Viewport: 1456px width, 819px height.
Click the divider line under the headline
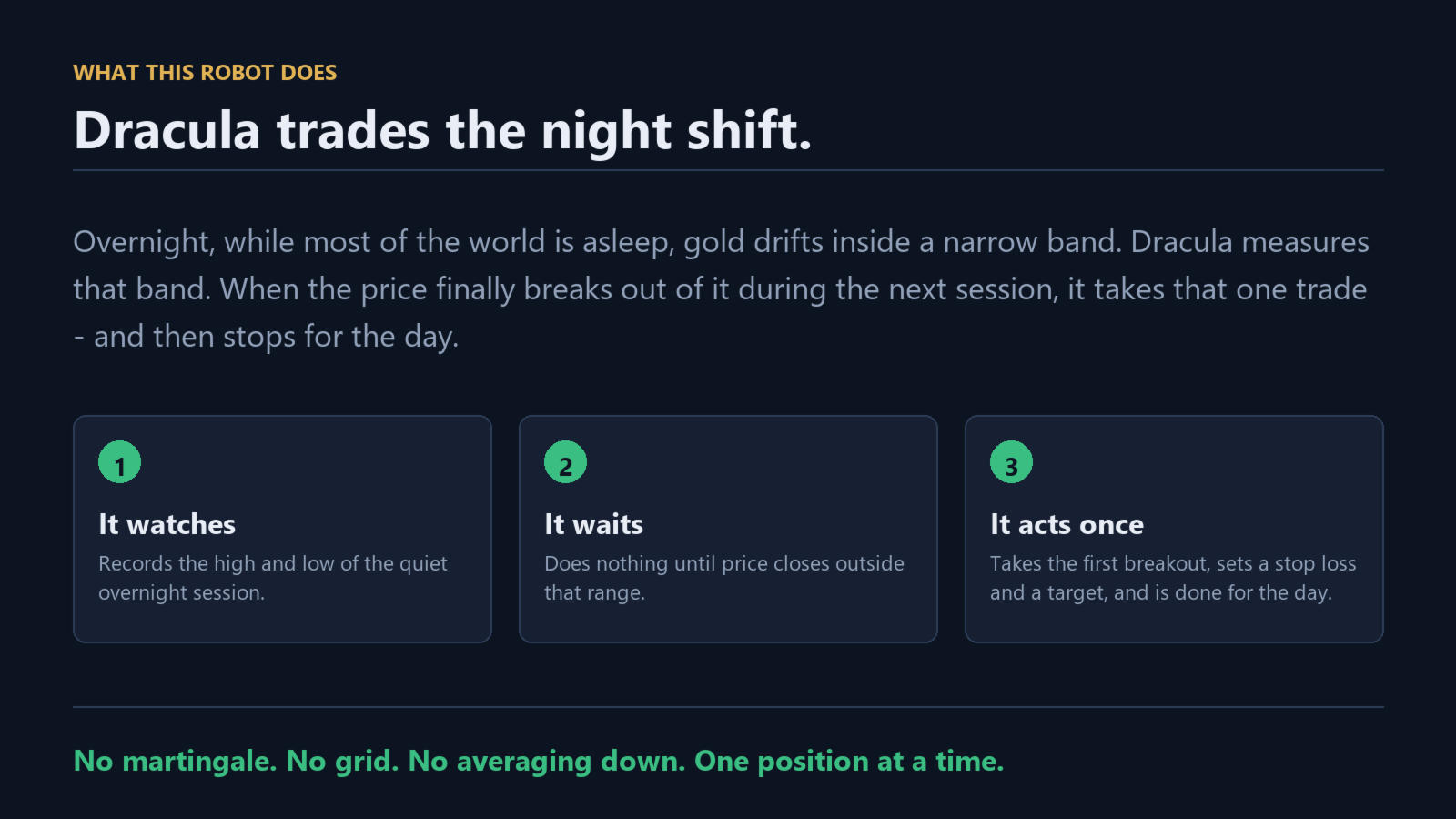coord(728,170)
